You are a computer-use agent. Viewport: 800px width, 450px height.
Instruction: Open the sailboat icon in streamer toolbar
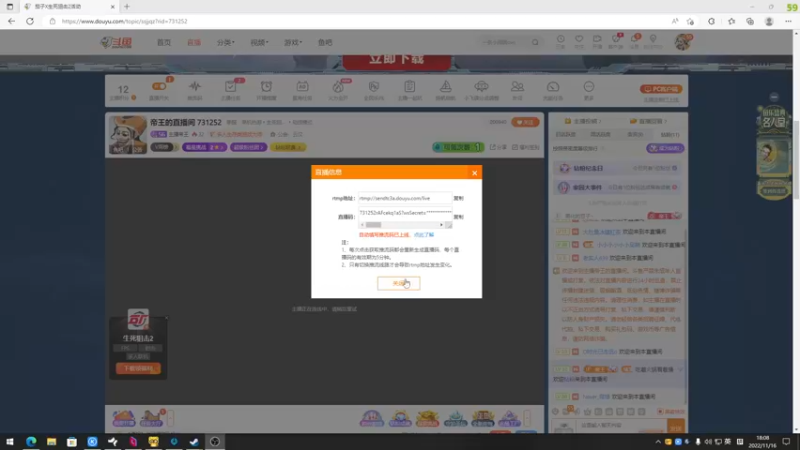[445, 87]
